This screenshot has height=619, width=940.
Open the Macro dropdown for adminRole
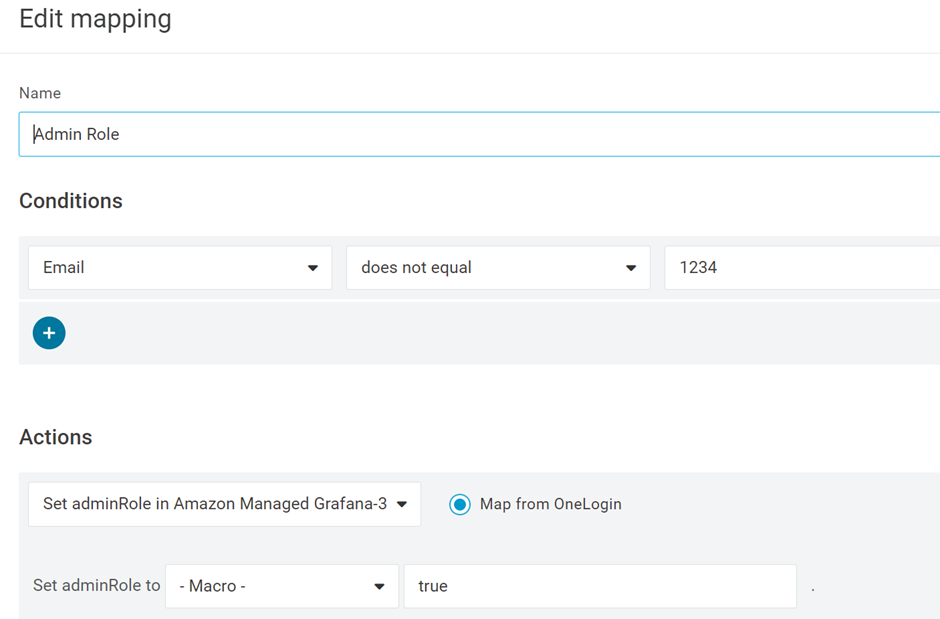(282, 586)
